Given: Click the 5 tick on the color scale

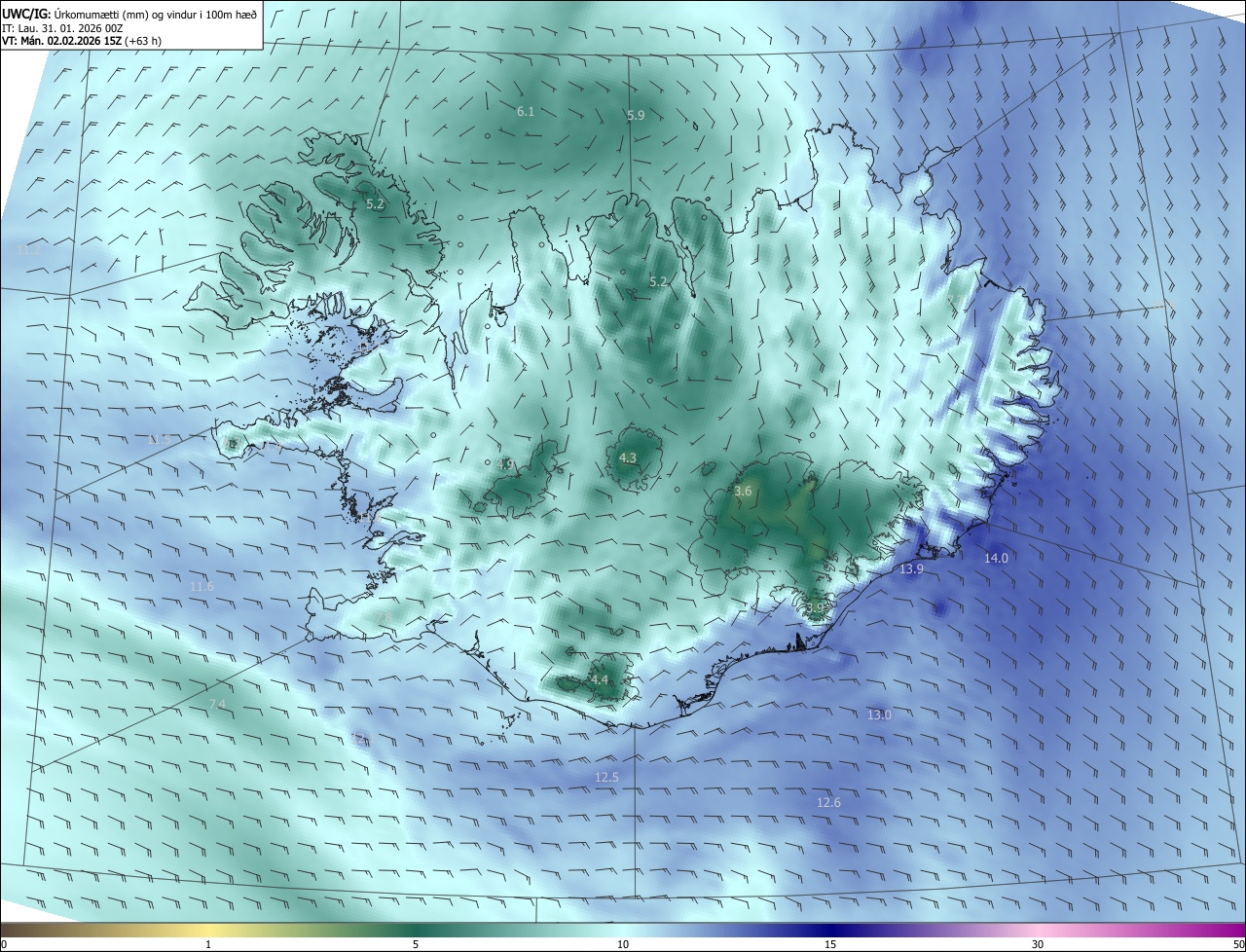Looking at the screenshot, I should click(416, 944).
